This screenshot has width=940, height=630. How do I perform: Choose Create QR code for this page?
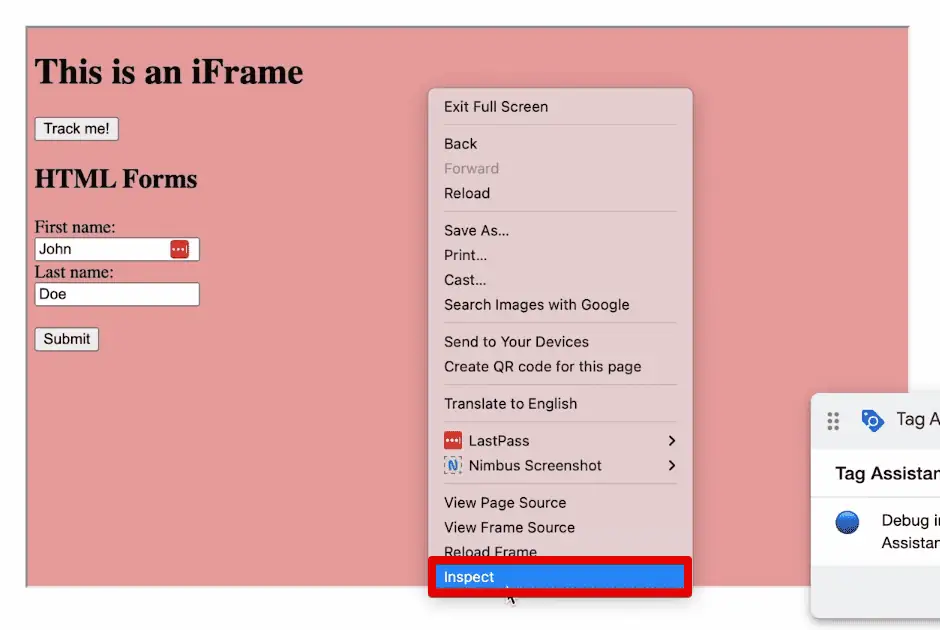coord(545,366)
